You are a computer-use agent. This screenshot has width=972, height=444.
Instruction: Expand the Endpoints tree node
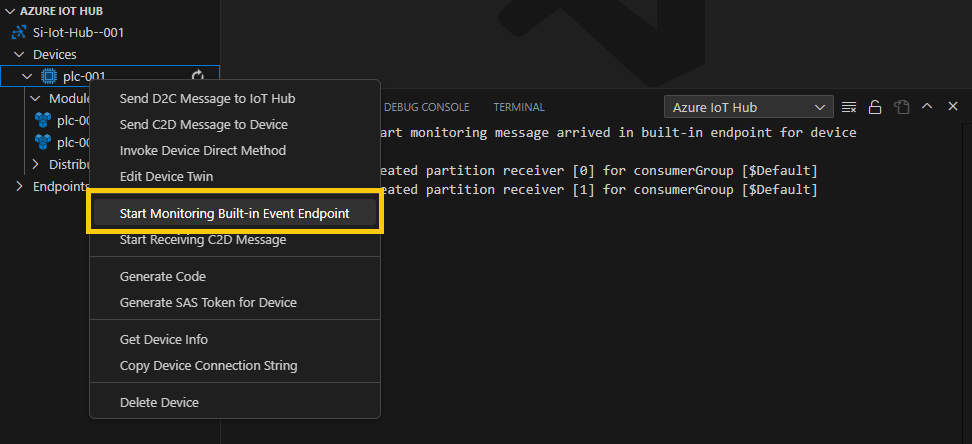pos(19,186)
